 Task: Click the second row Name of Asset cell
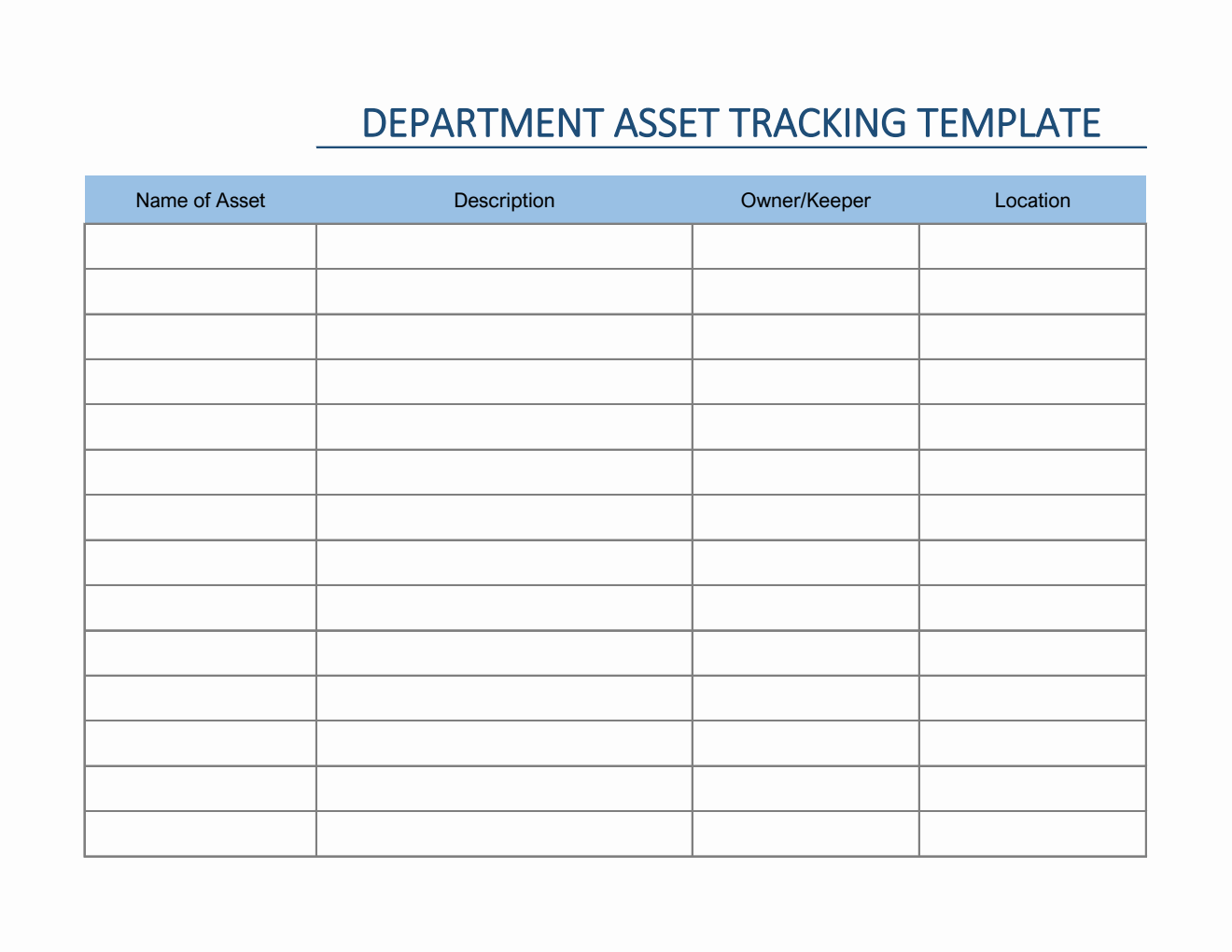coord(200,290)
